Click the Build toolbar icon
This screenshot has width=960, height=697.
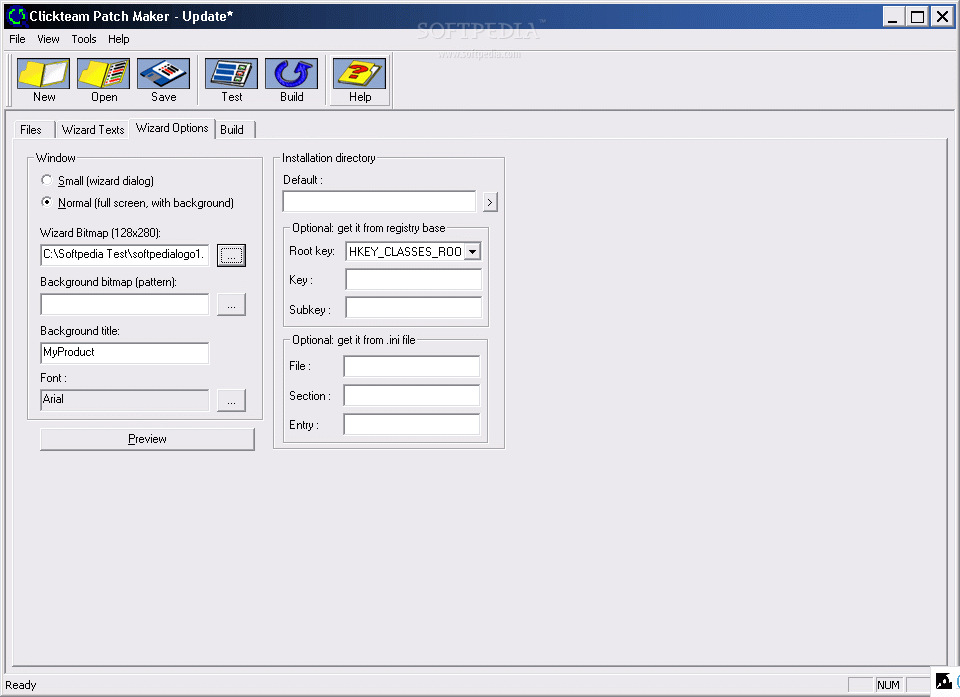click(291, 73)
